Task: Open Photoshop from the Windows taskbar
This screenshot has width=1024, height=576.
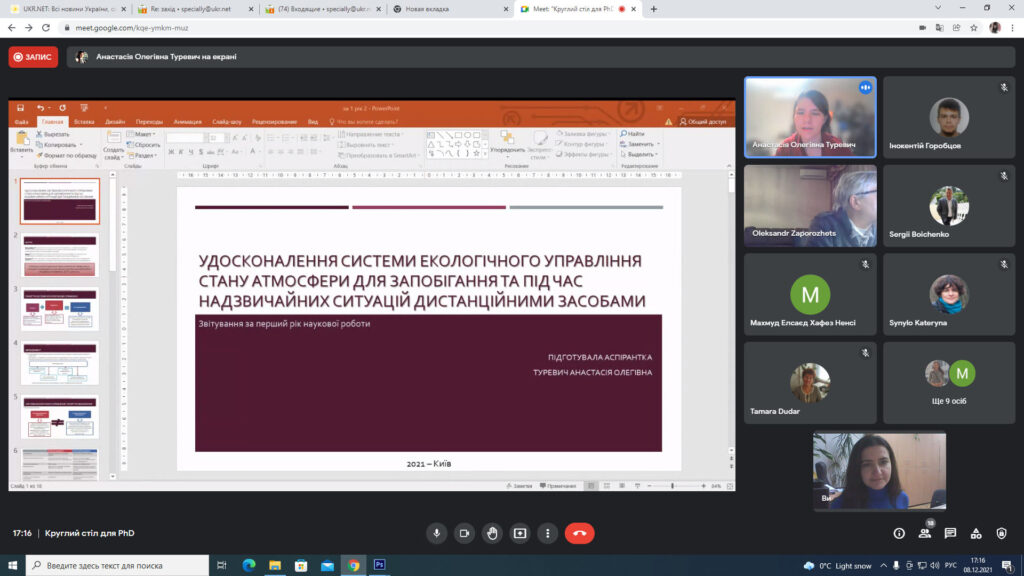Action: pyautogui.click(x=380, y=565)
